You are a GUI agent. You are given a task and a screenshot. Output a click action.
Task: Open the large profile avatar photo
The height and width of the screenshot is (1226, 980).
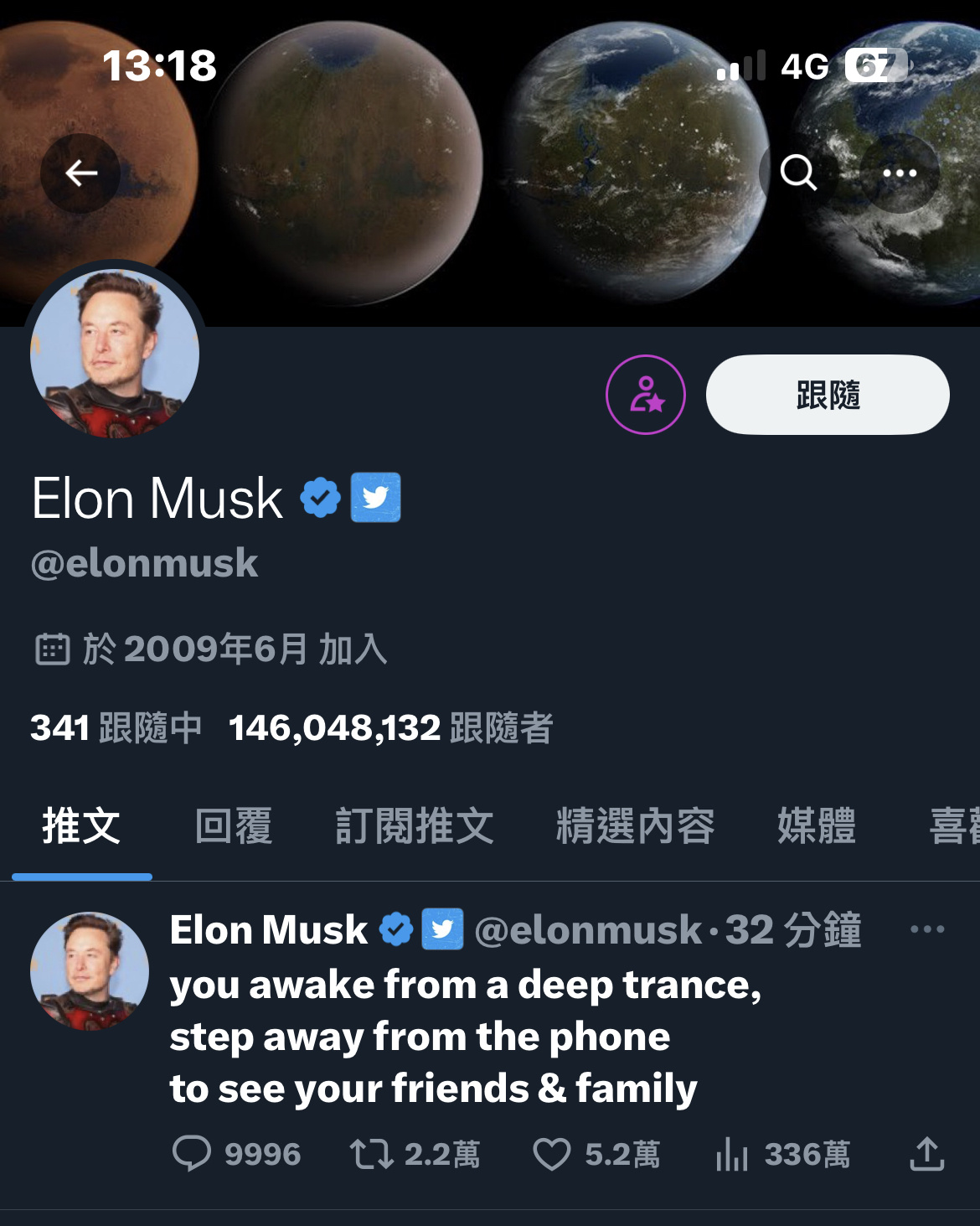point(115,353)
